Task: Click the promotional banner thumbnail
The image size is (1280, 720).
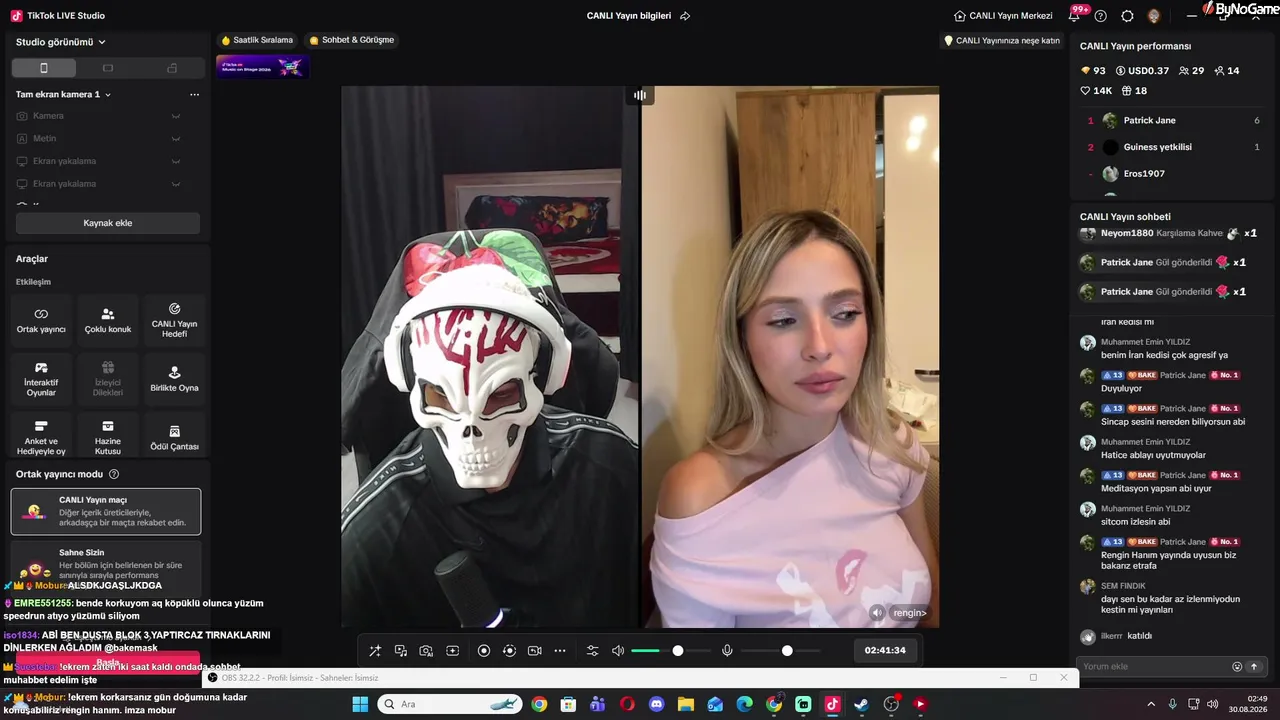Action: coord(262,67)
